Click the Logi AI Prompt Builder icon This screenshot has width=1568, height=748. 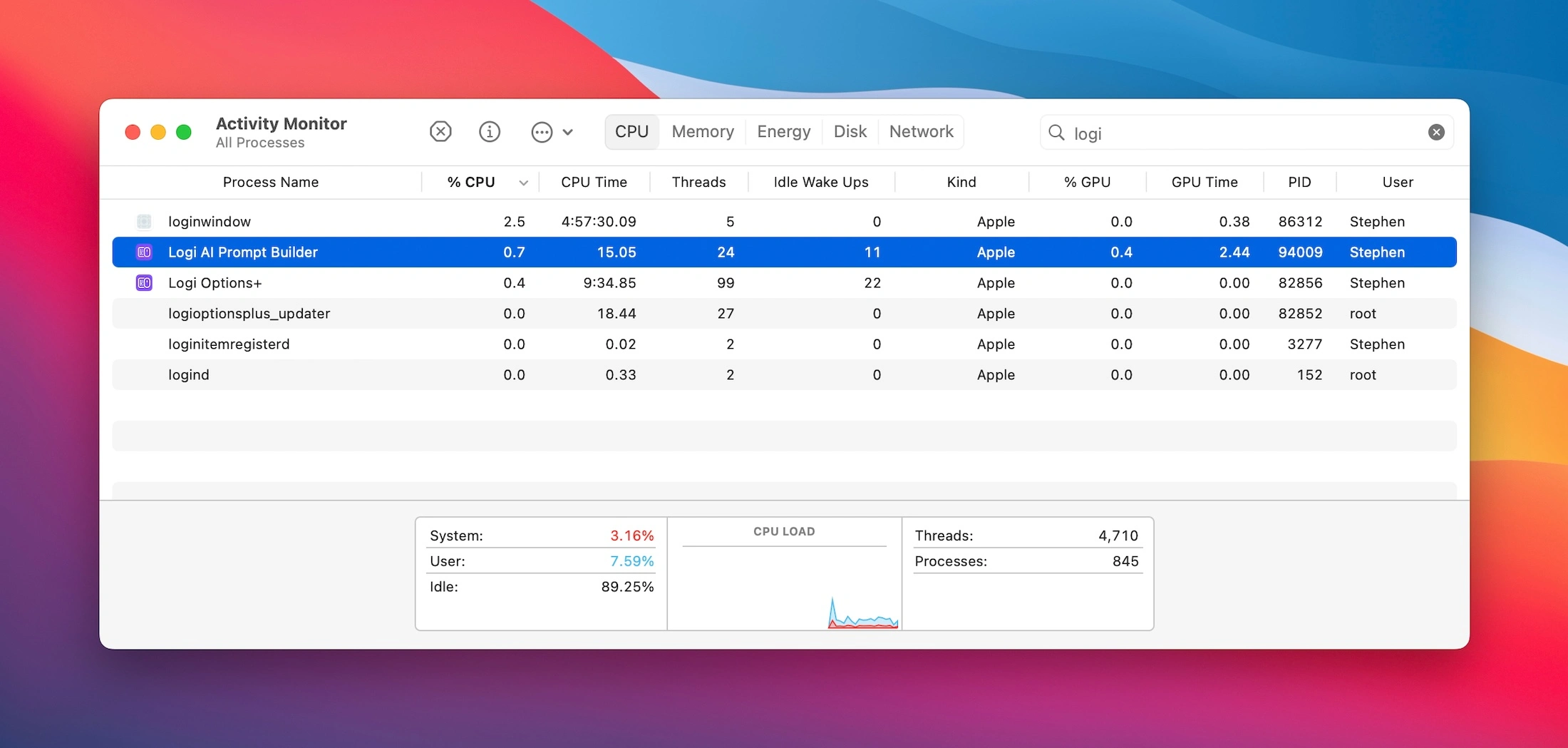pyautogui.click(x=144, y=252)
